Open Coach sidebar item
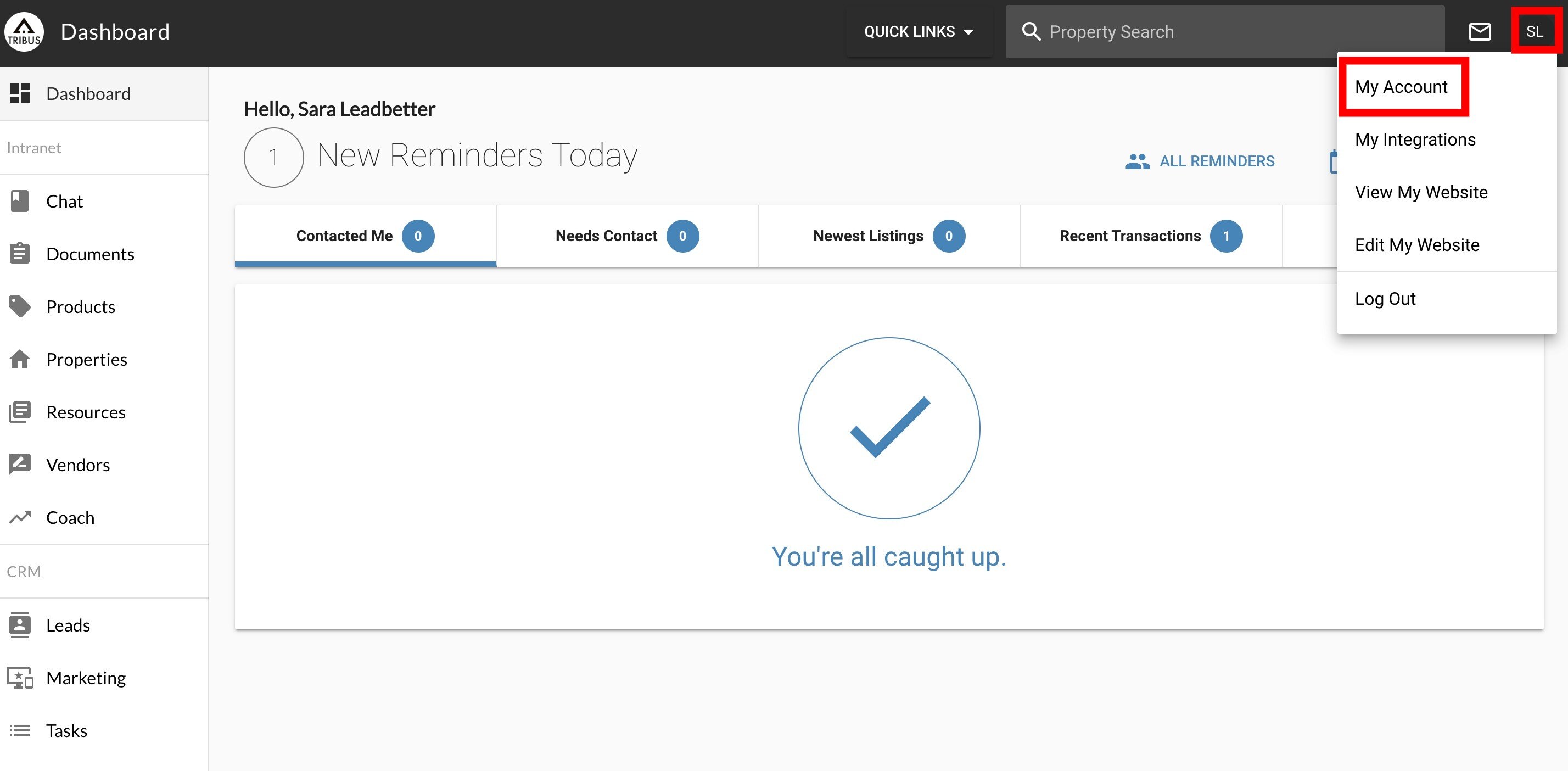Image resolution: width=1568 pixels, height=771 pixels. (103, 517)
